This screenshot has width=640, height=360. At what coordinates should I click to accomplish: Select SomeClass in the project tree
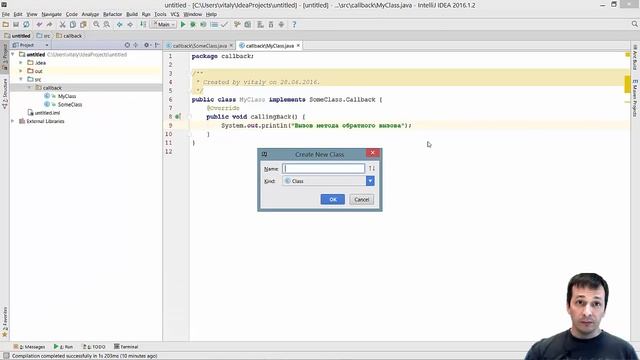pyautogui.click(x=70, y=105)
